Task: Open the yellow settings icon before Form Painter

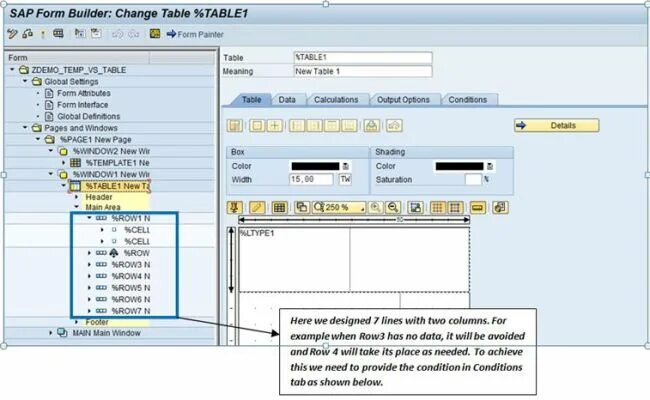Action: pos(155,34)
